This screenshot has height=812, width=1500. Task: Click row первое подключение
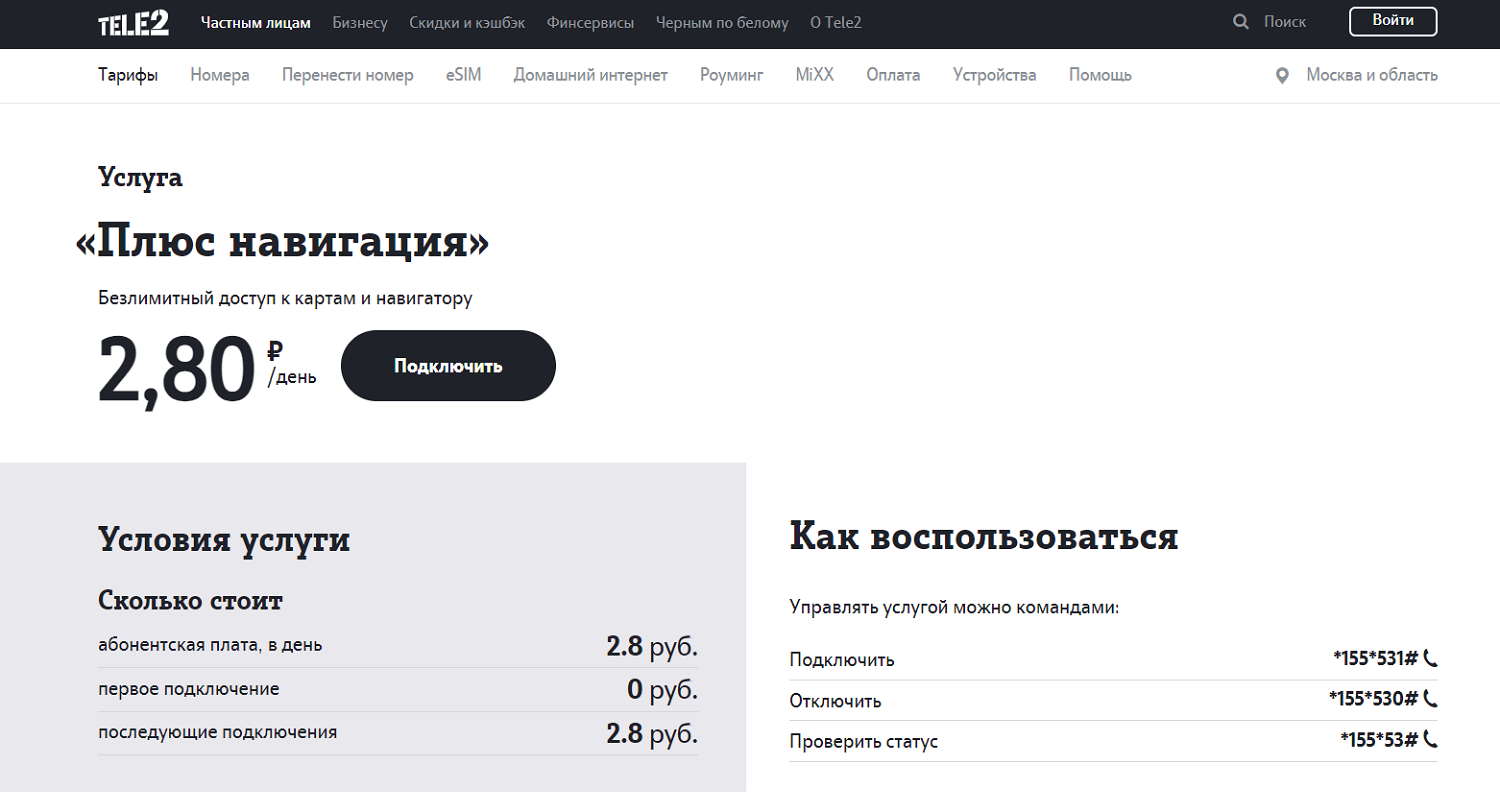(398, 689)
